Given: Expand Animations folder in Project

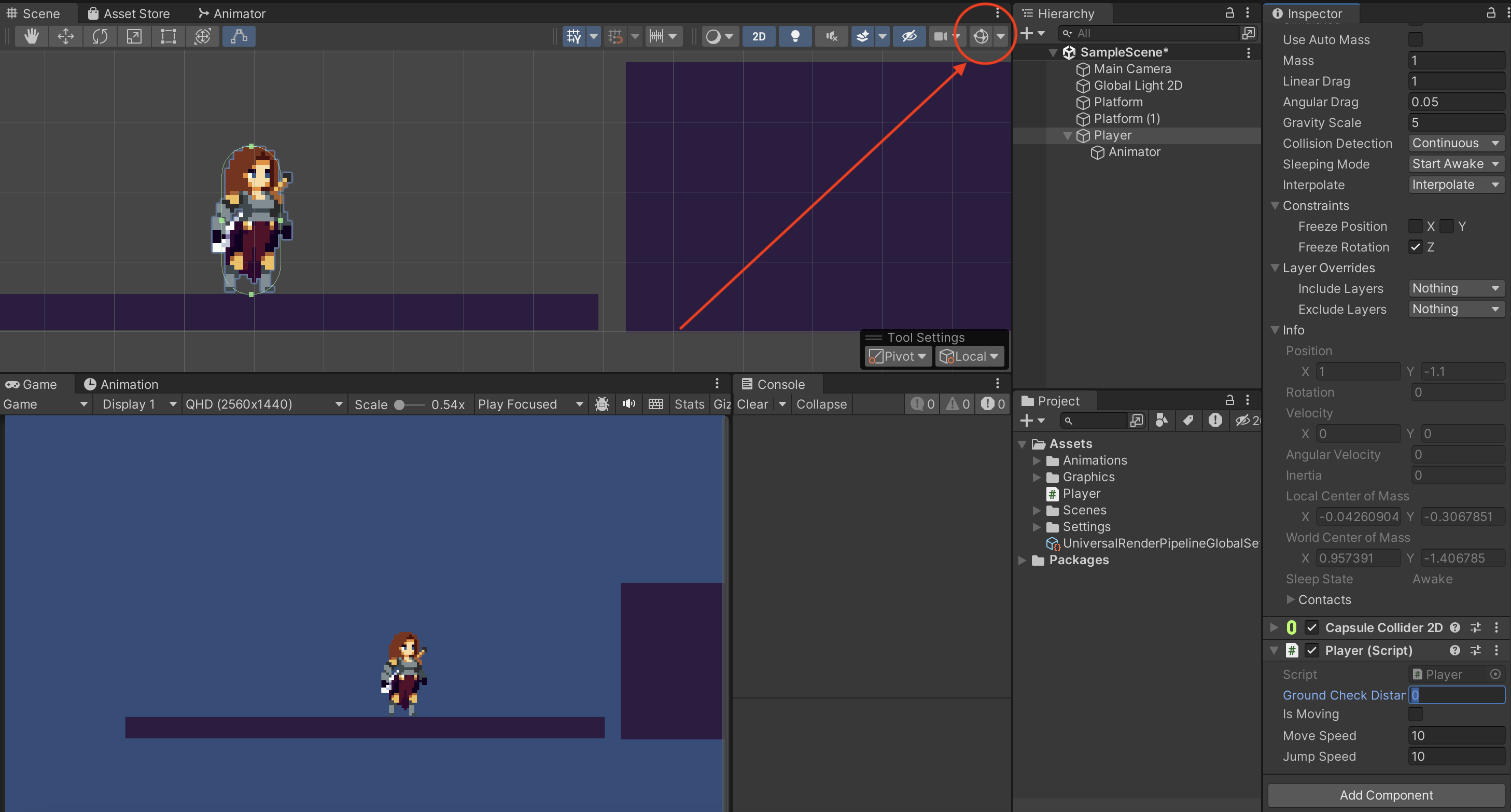Looking at the screenshot, I should tap(1037, 460).
